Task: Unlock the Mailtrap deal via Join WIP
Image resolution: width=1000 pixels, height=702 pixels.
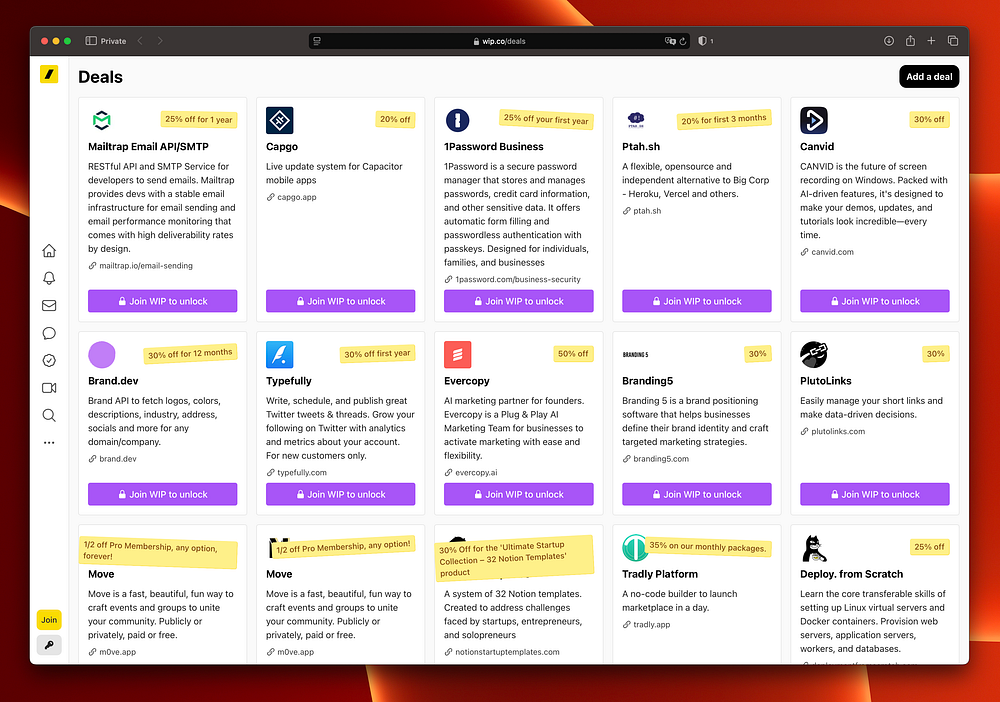Action: [x=163, y=301]
